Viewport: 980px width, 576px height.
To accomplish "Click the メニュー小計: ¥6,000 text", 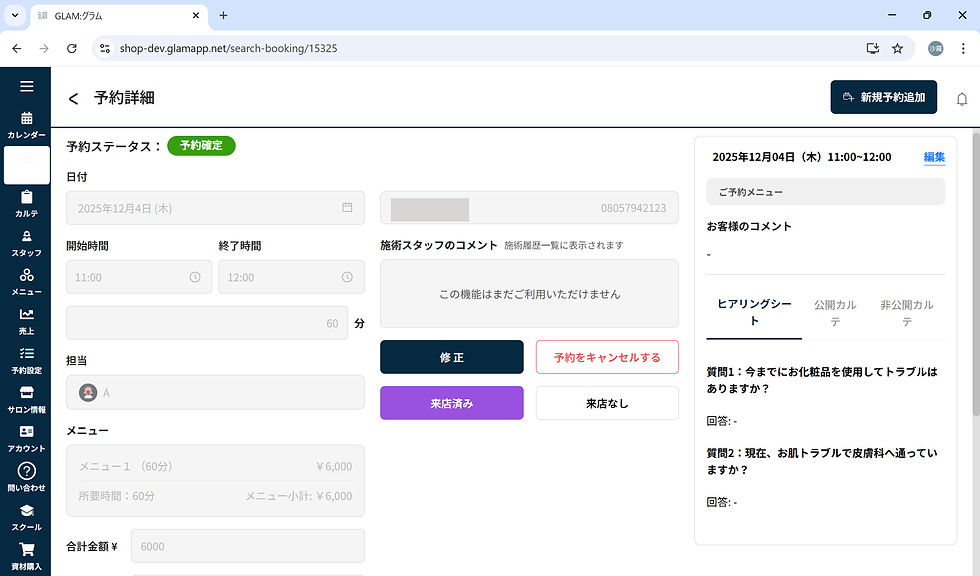I will [x=298, y=496].
